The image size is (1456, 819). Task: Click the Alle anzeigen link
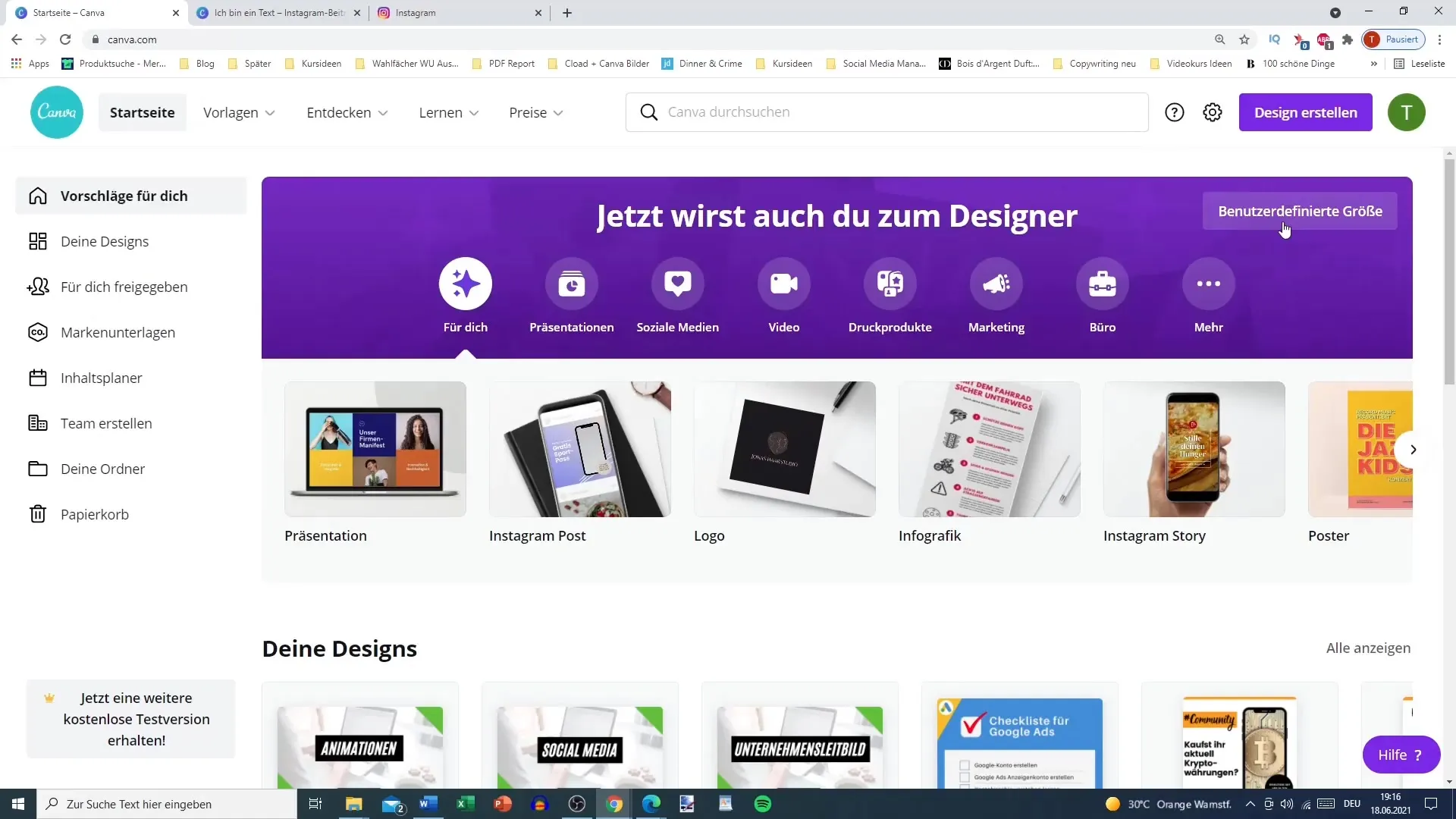pos(1368,648)
